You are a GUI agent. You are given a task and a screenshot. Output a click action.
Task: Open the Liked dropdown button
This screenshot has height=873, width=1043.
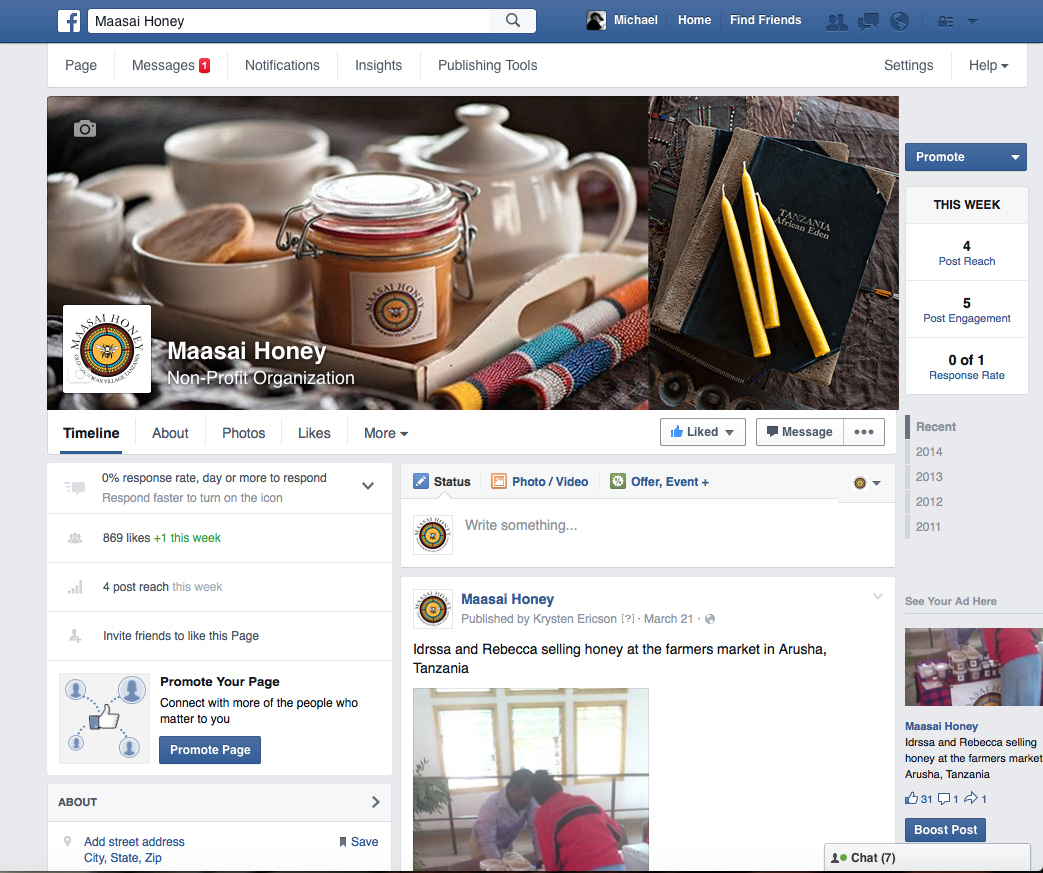702,432
